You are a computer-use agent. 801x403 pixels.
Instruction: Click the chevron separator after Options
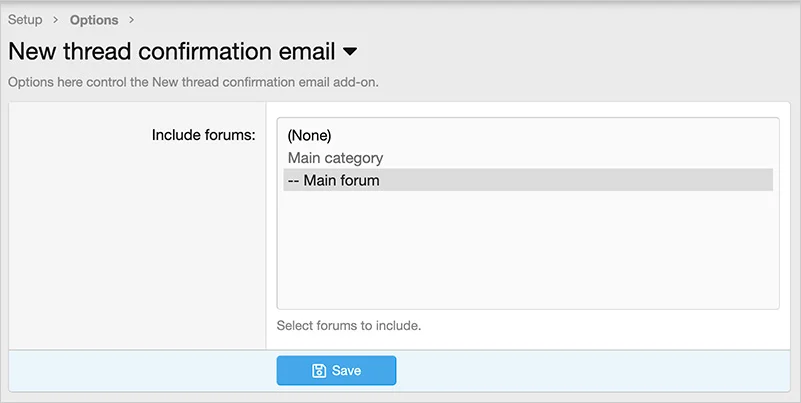(131, 20)
